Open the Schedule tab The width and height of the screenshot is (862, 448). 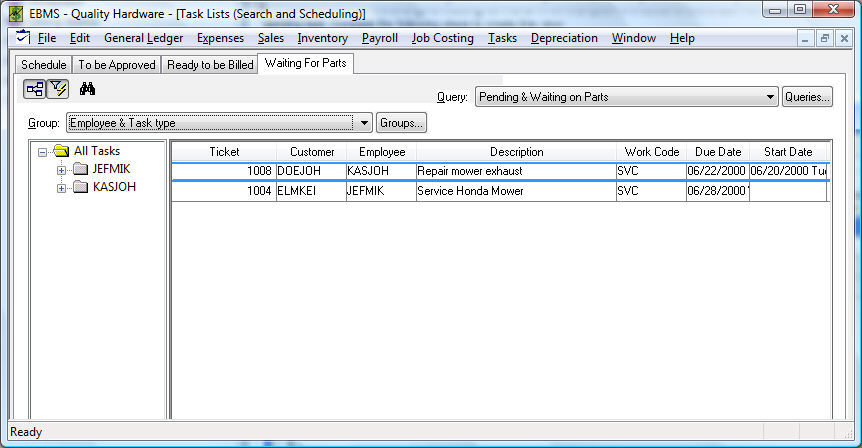(44, 65)
